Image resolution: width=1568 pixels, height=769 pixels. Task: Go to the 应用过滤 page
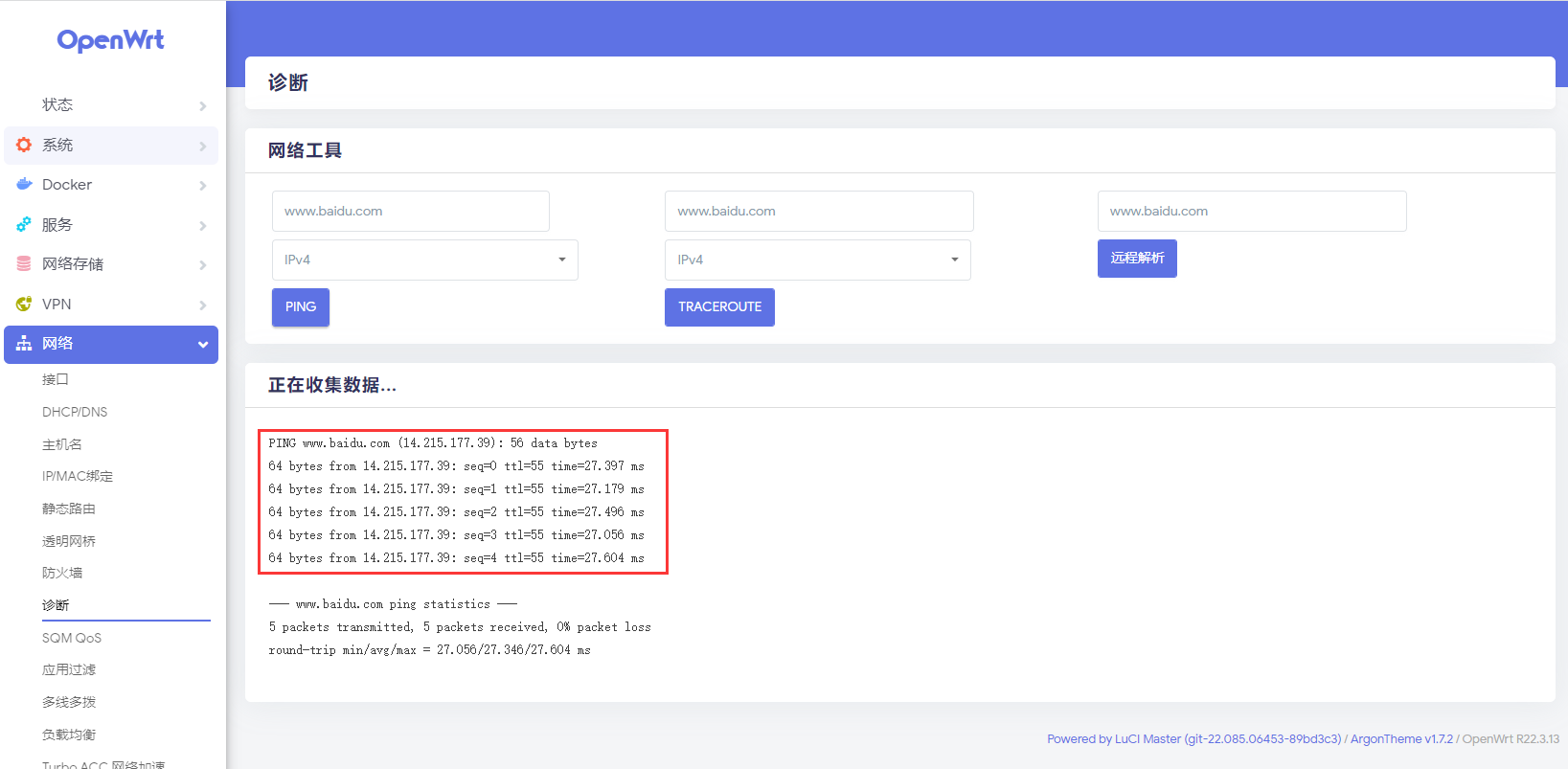coord(69,669)
